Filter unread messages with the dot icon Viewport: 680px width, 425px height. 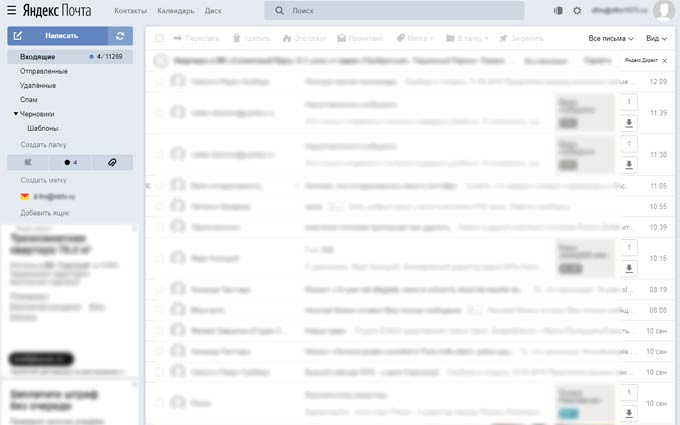(x=70, y=161)
